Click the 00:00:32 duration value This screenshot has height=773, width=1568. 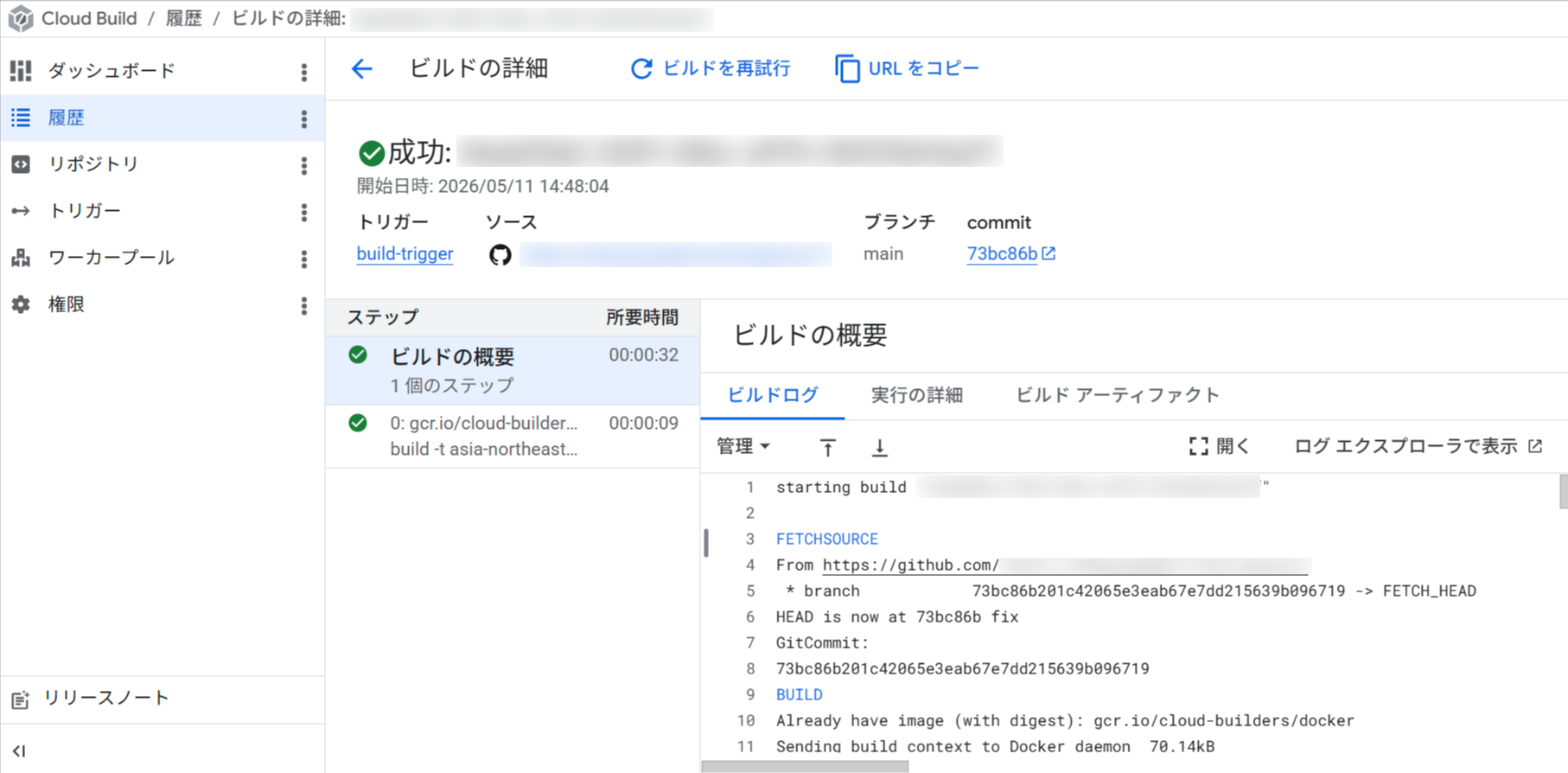pyautogui.click(x=643, y=355)
